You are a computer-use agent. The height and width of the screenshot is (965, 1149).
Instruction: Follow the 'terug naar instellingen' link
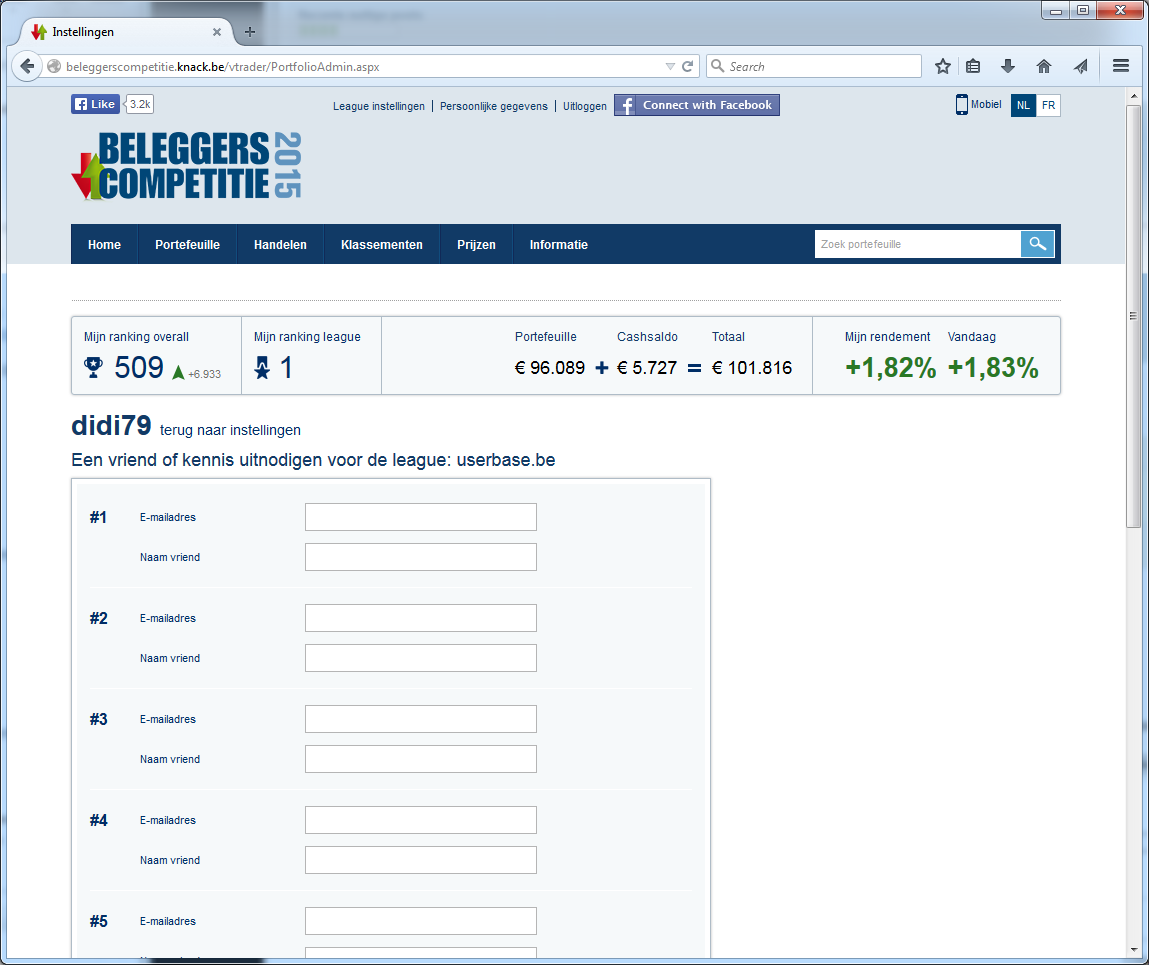tap(230, 430)
